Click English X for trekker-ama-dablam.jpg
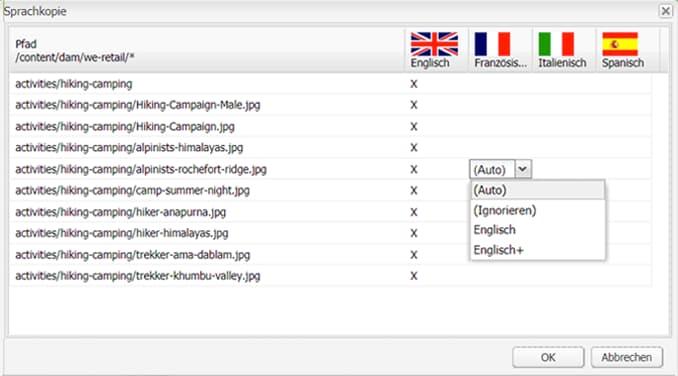 [414, 255]
